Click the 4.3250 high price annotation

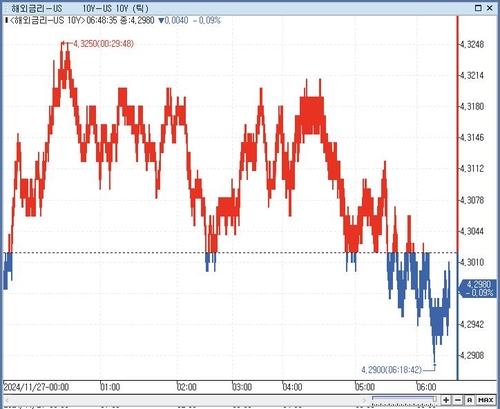point(103,44)
